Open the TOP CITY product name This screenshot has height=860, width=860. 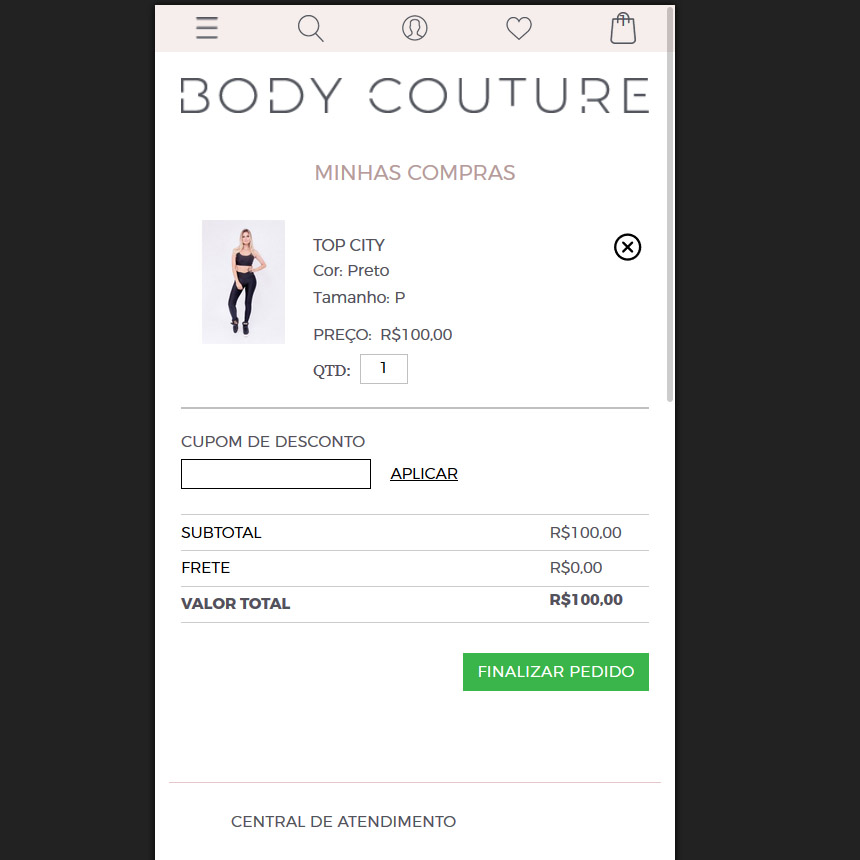point(349,245)
